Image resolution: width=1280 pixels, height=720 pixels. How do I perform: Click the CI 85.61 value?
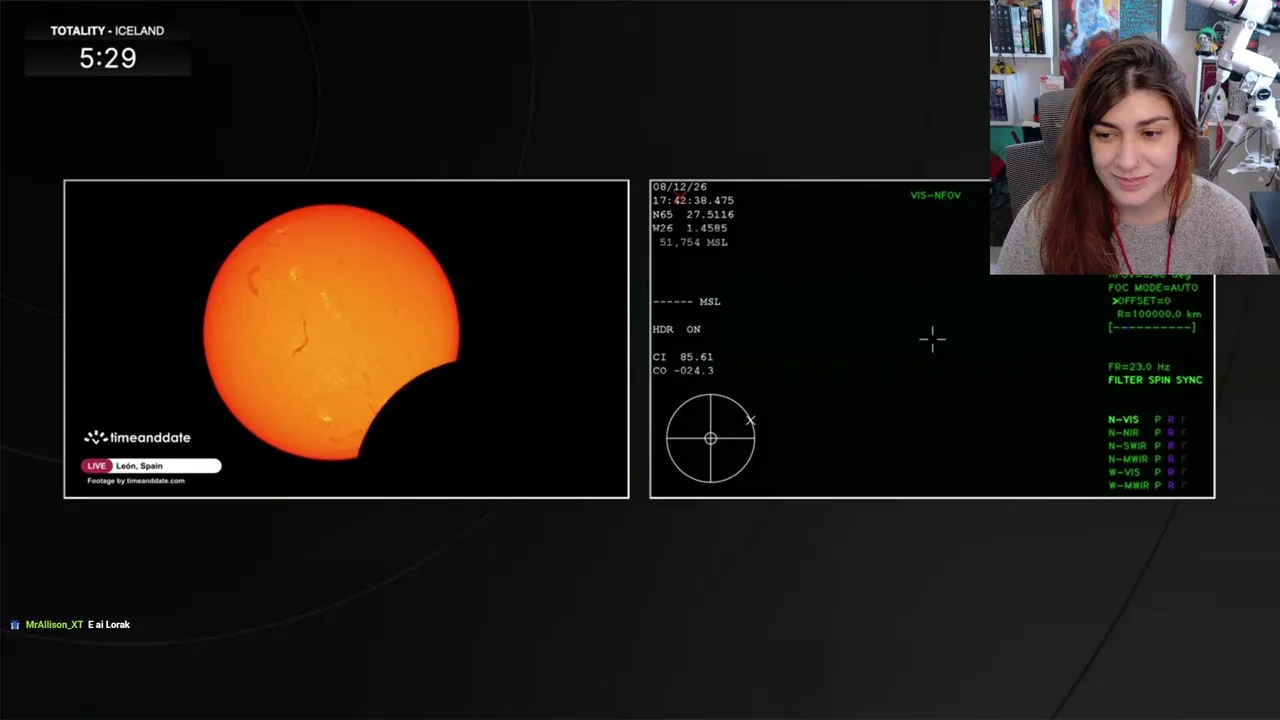coord(683,357)
